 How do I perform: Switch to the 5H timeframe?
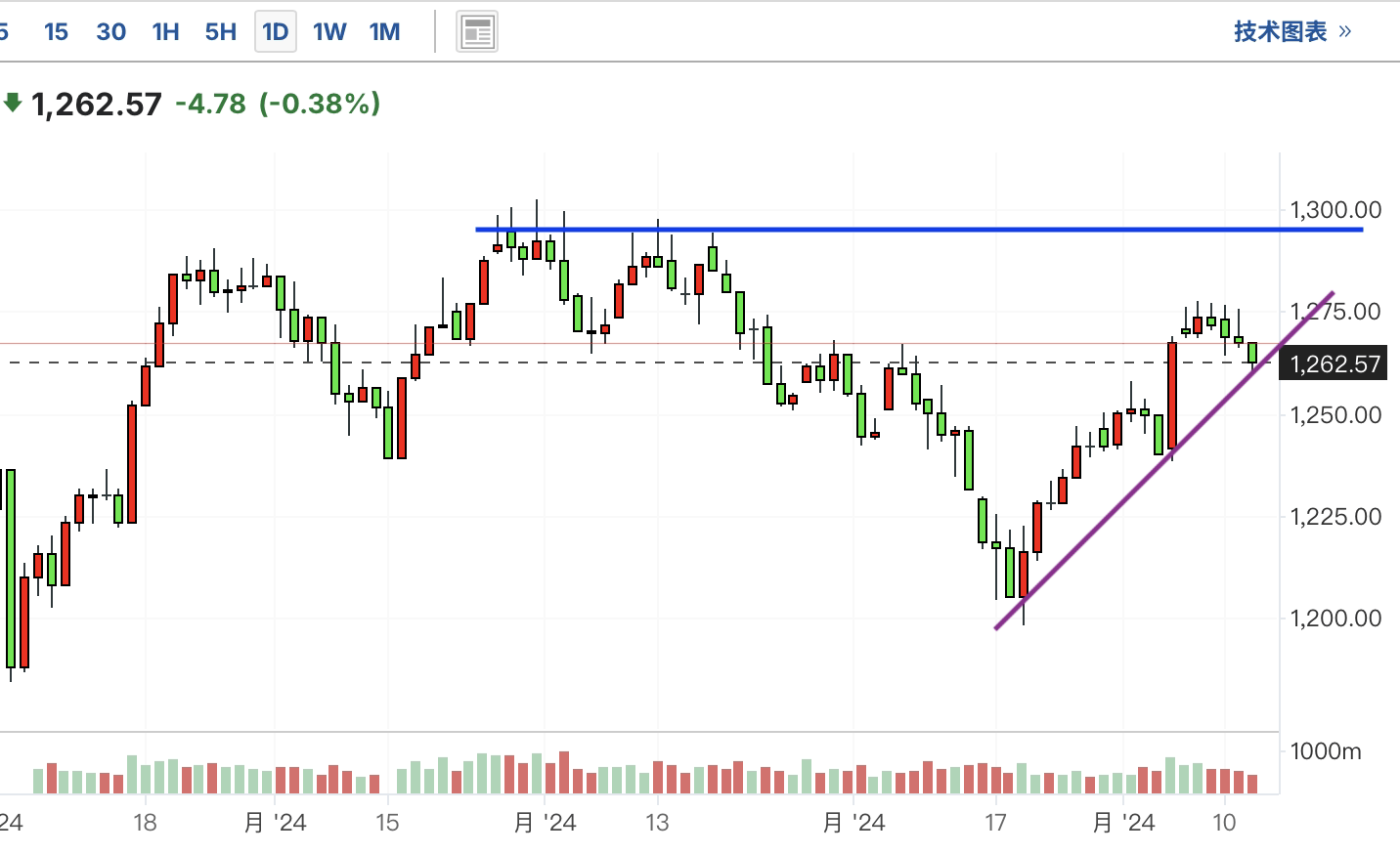click(221, 32)
